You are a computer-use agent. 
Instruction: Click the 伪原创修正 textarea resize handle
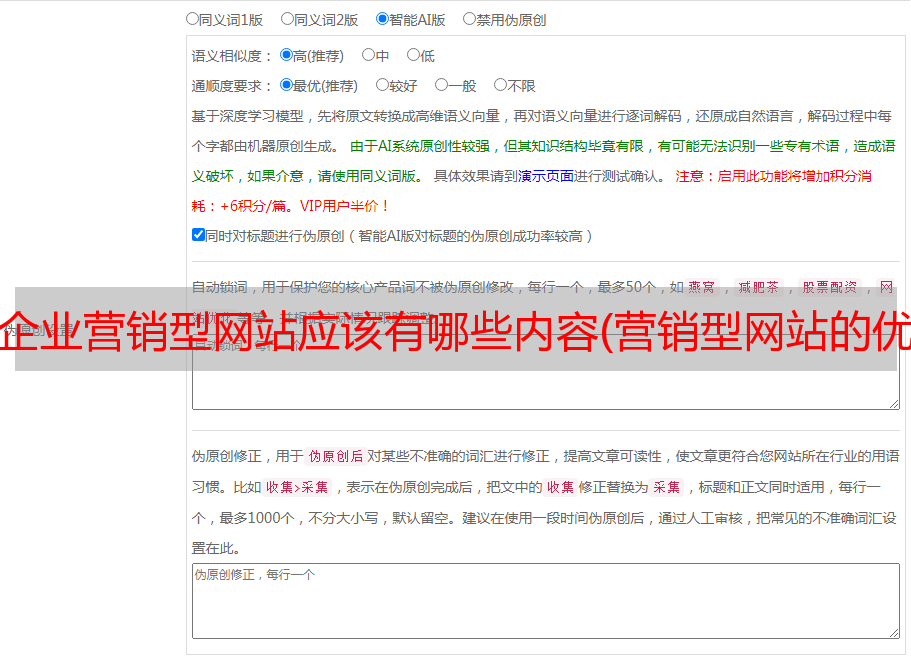tap(894, 633)
